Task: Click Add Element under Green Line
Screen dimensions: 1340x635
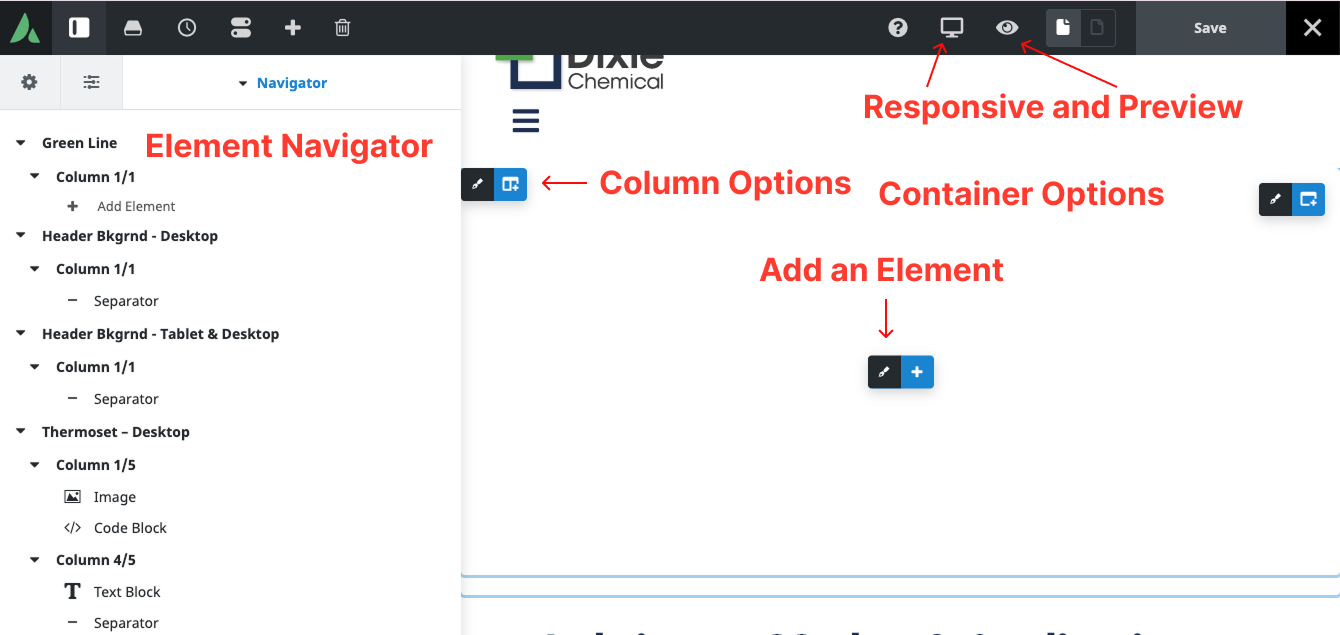Action: coord(136,206)
